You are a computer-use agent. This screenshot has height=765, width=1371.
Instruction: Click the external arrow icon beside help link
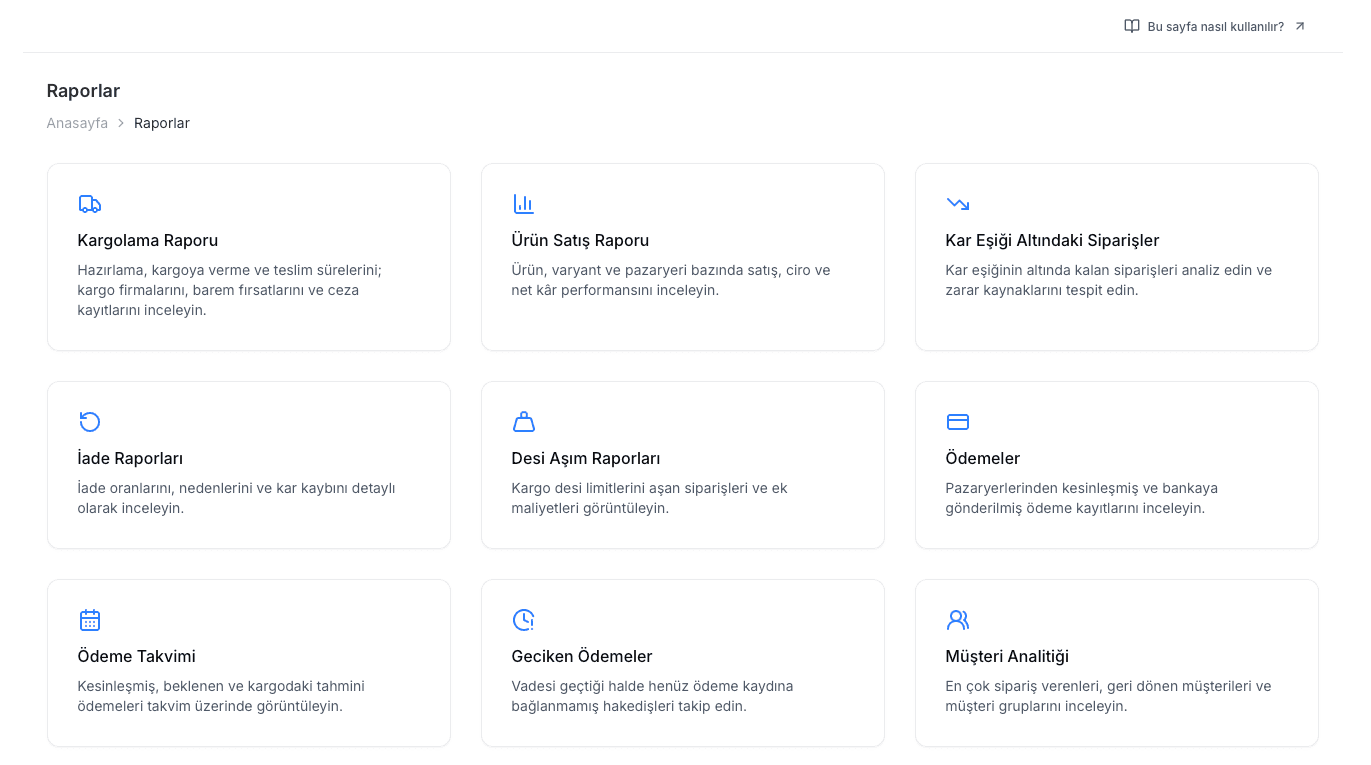point(1300,26)
